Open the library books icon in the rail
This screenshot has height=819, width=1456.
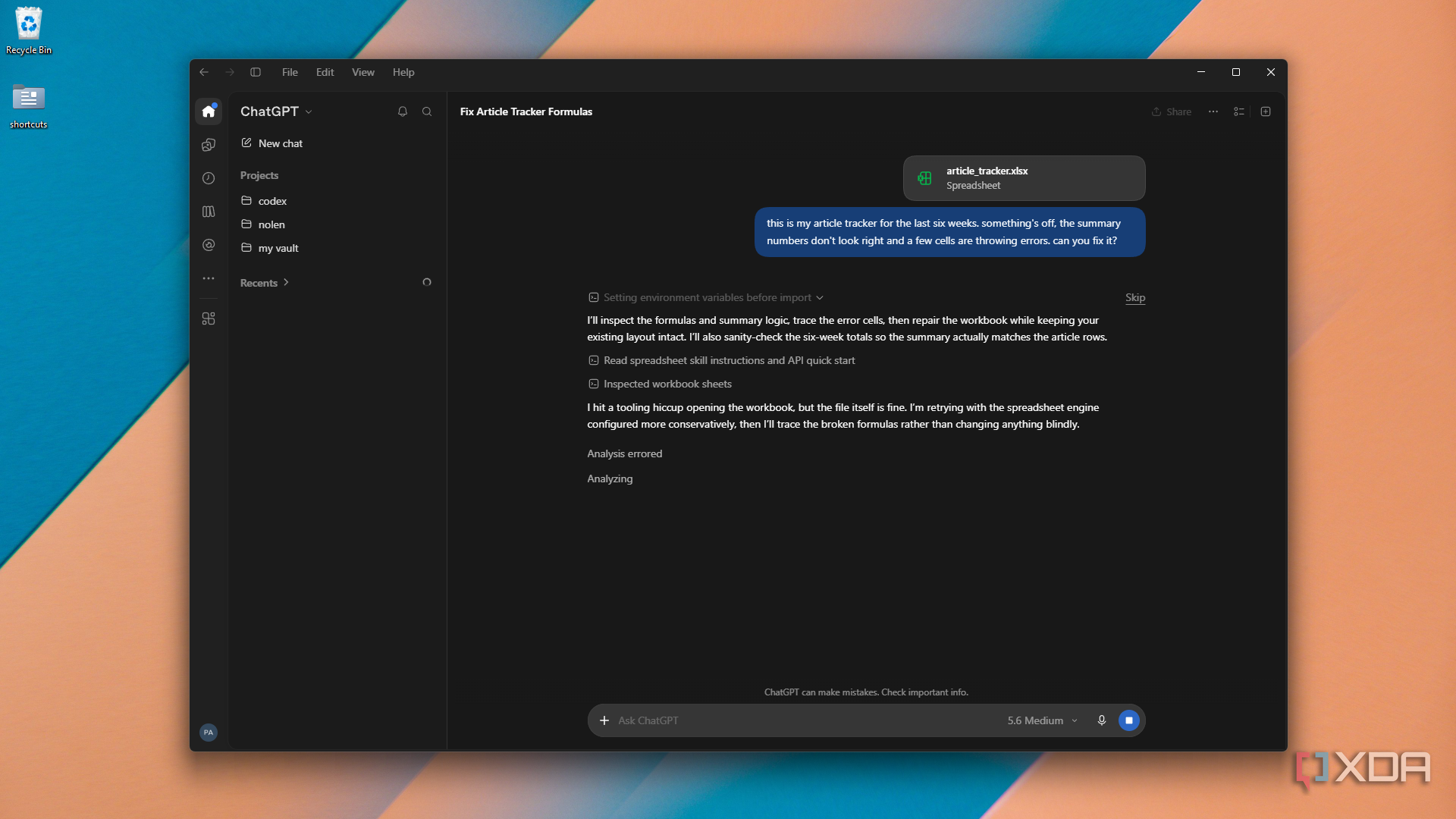pos(209,212)
